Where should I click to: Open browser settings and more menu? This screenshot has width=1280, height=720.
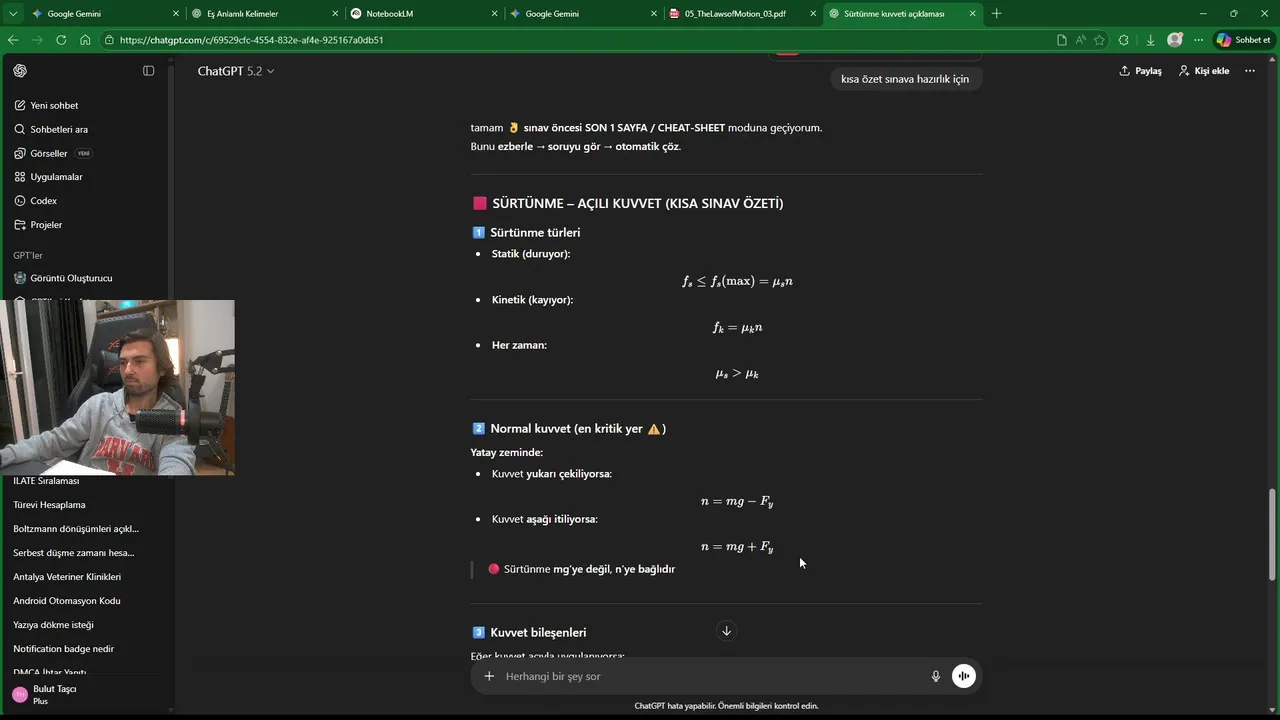pyautogui.click(x=1199, y=40)
